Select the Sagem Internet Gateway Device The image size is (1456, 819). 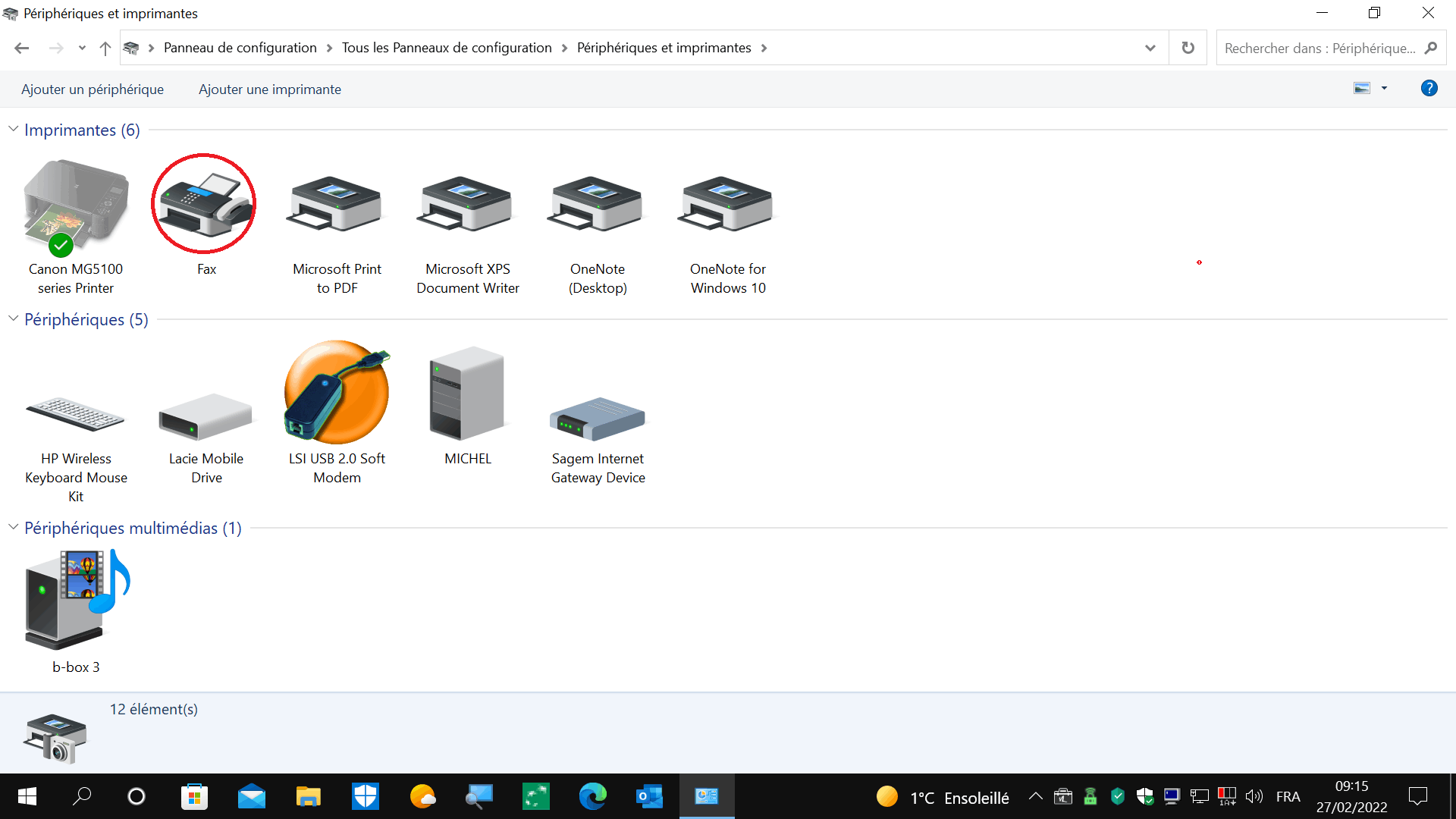pyautogui.click(x=598, y=419)
